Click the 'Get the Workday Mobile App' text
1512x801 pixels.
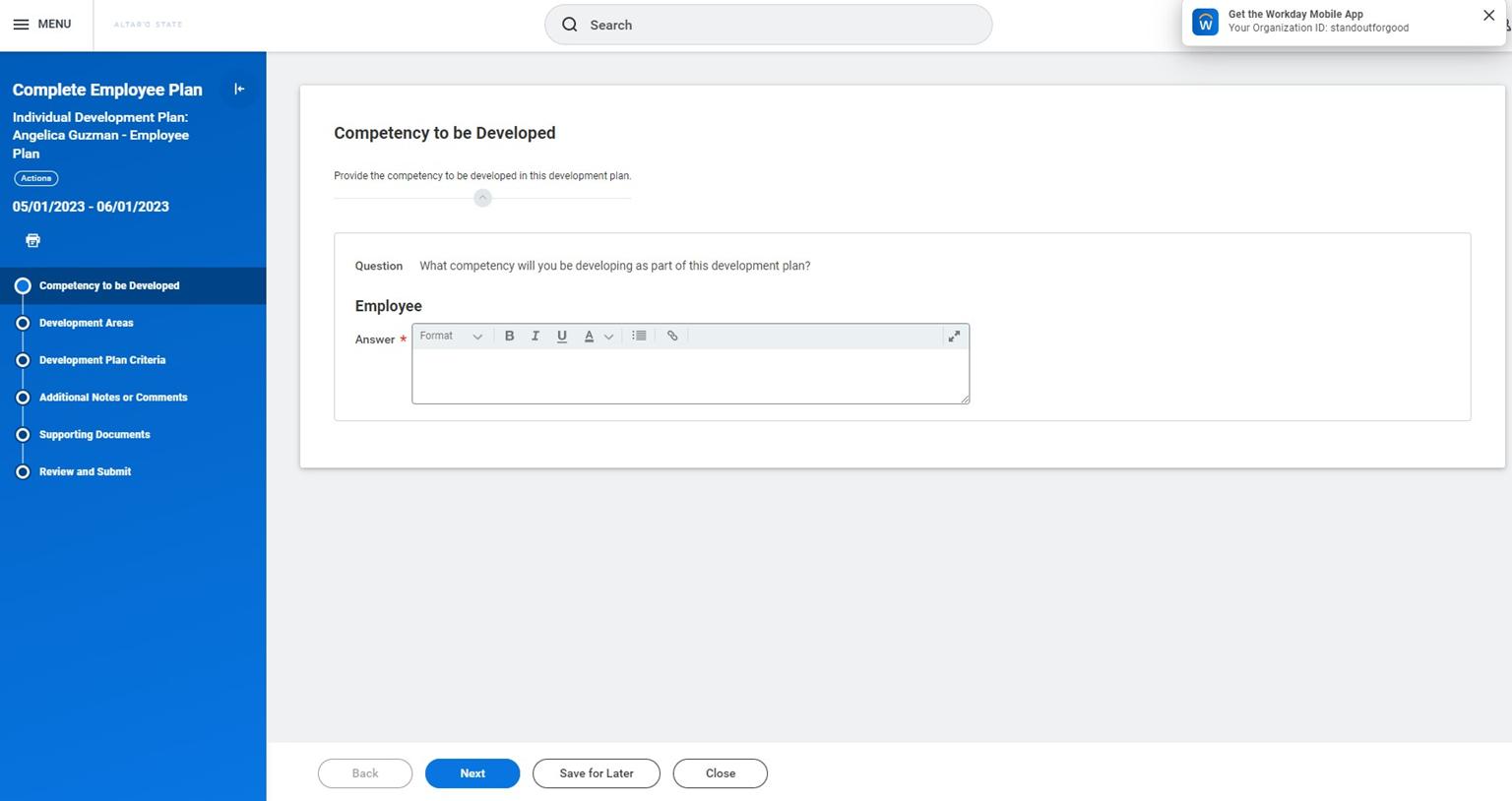point(1295,15)
